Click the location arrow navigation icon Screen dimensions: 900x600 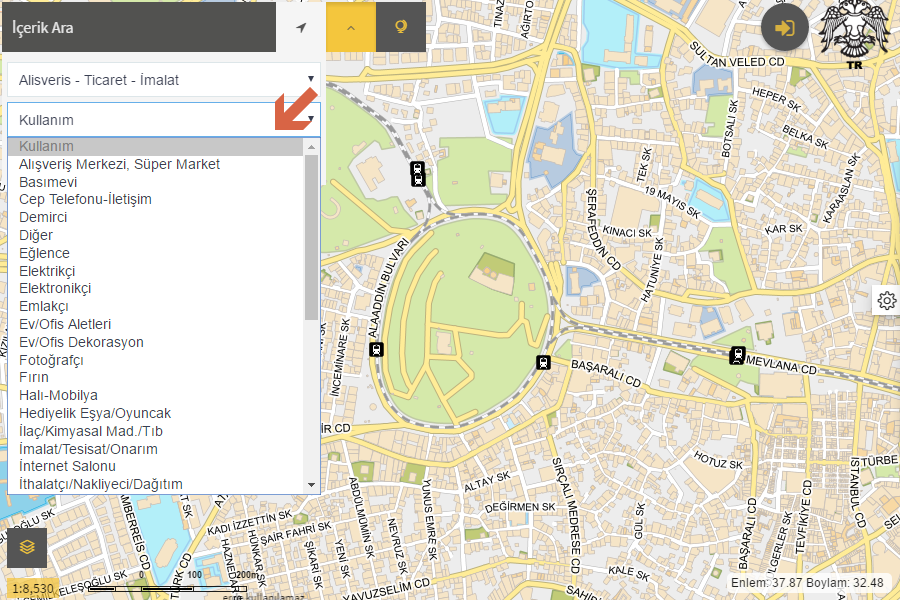pos(301,28)
